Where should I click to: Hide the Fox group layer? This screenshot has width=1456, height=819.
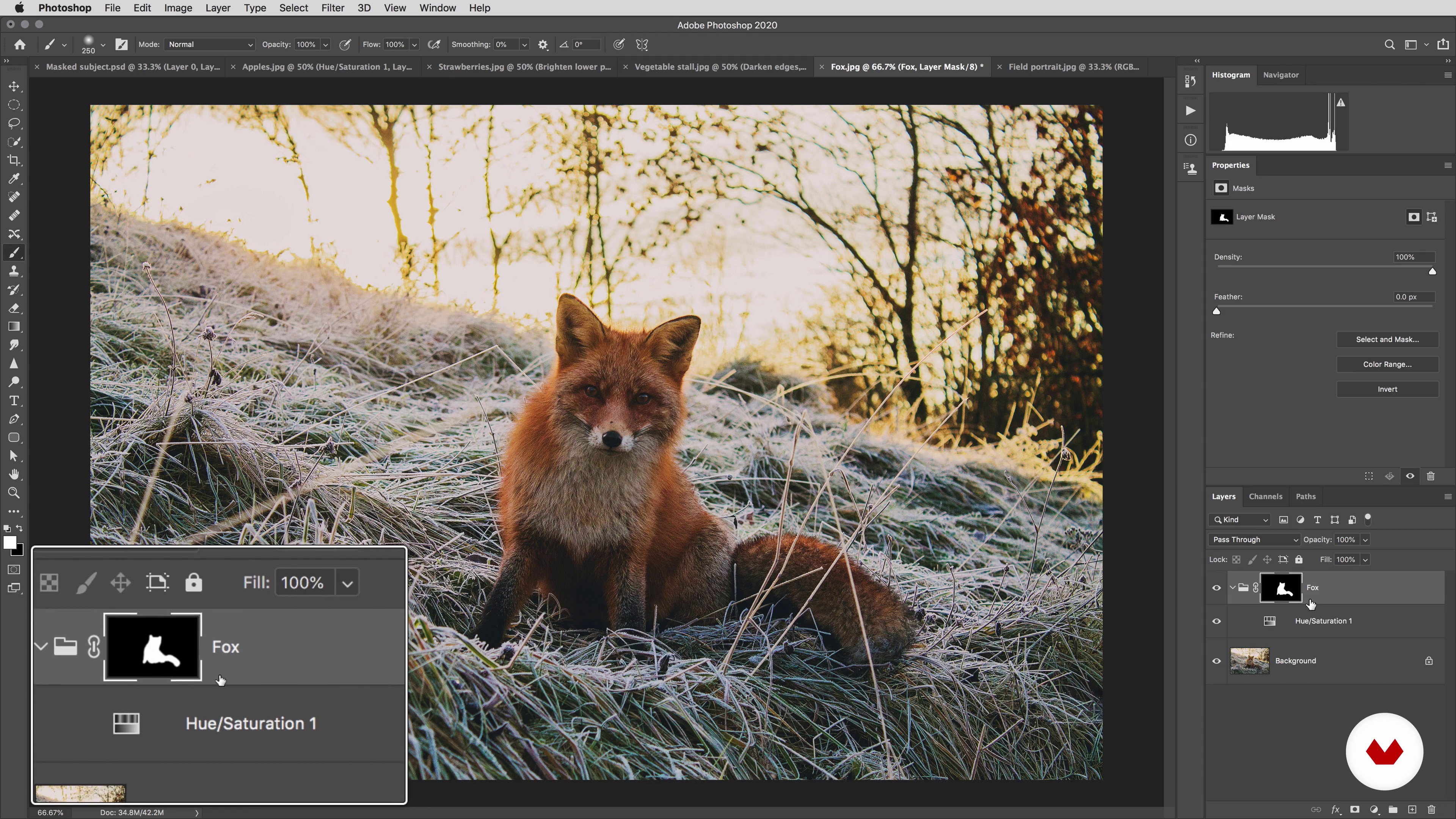tap(1216, 588)
